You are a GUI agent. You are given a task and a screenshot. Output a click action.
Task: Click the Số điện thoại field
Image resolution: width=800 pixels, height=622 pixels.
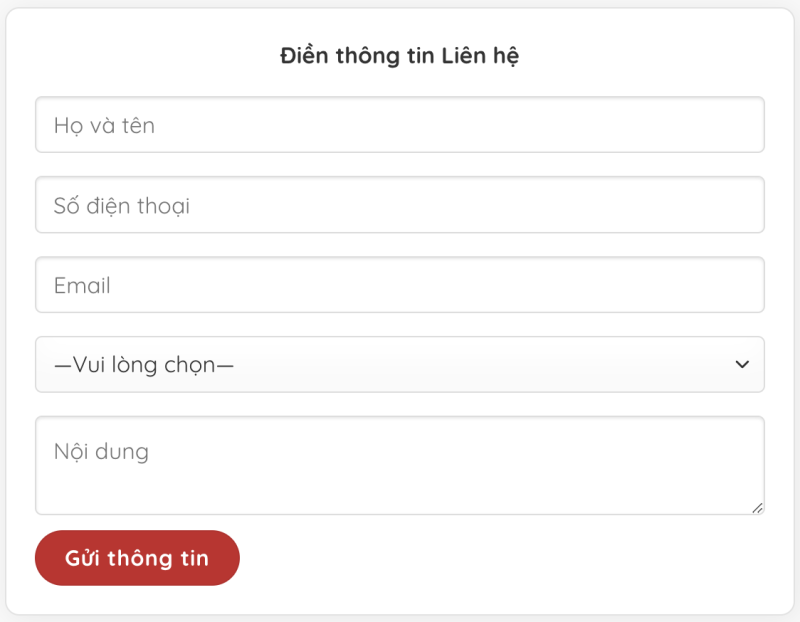[x=400, y=204]
